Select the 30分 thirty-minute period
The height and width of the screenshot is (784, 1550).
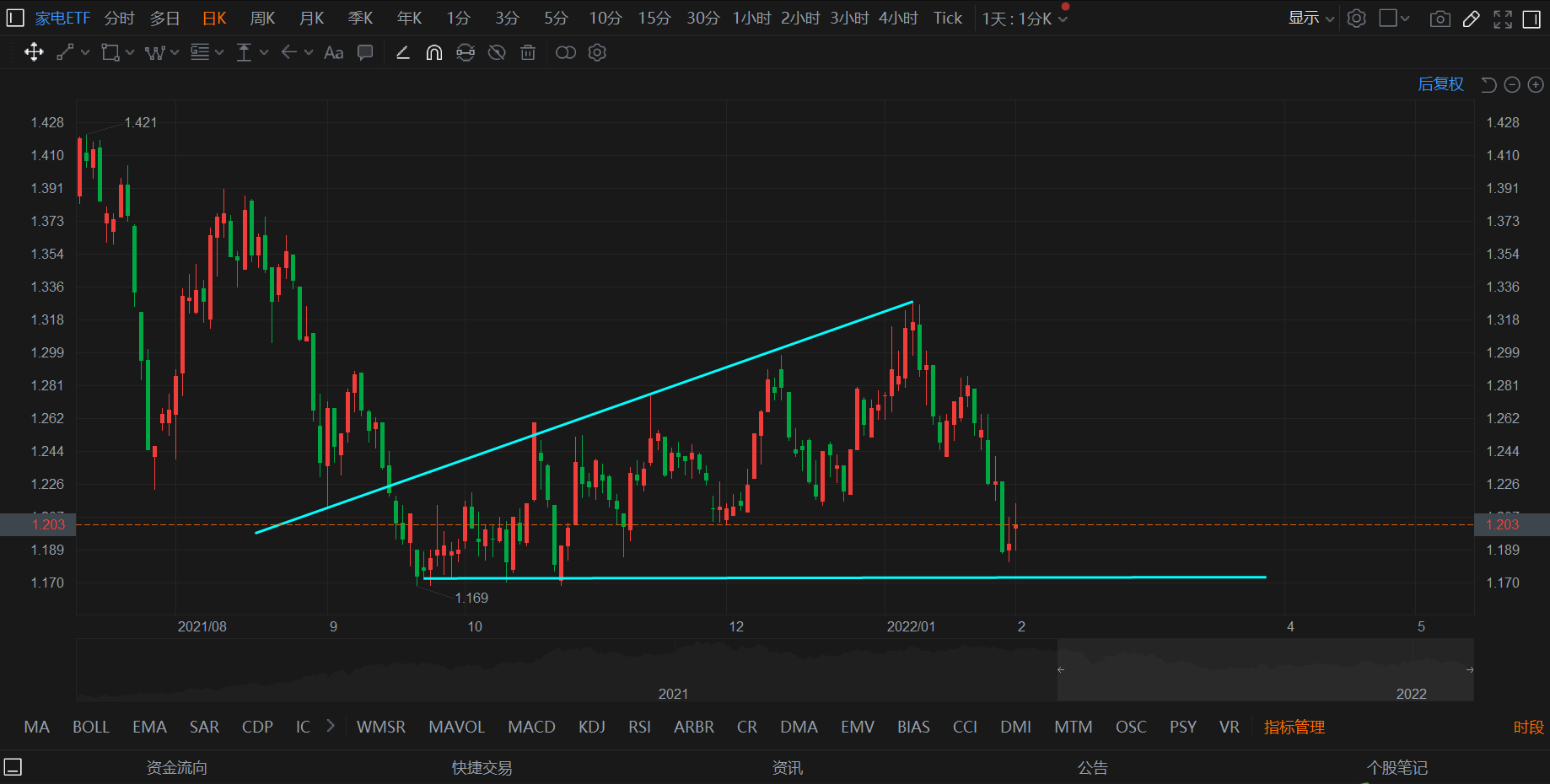[702, 19]
